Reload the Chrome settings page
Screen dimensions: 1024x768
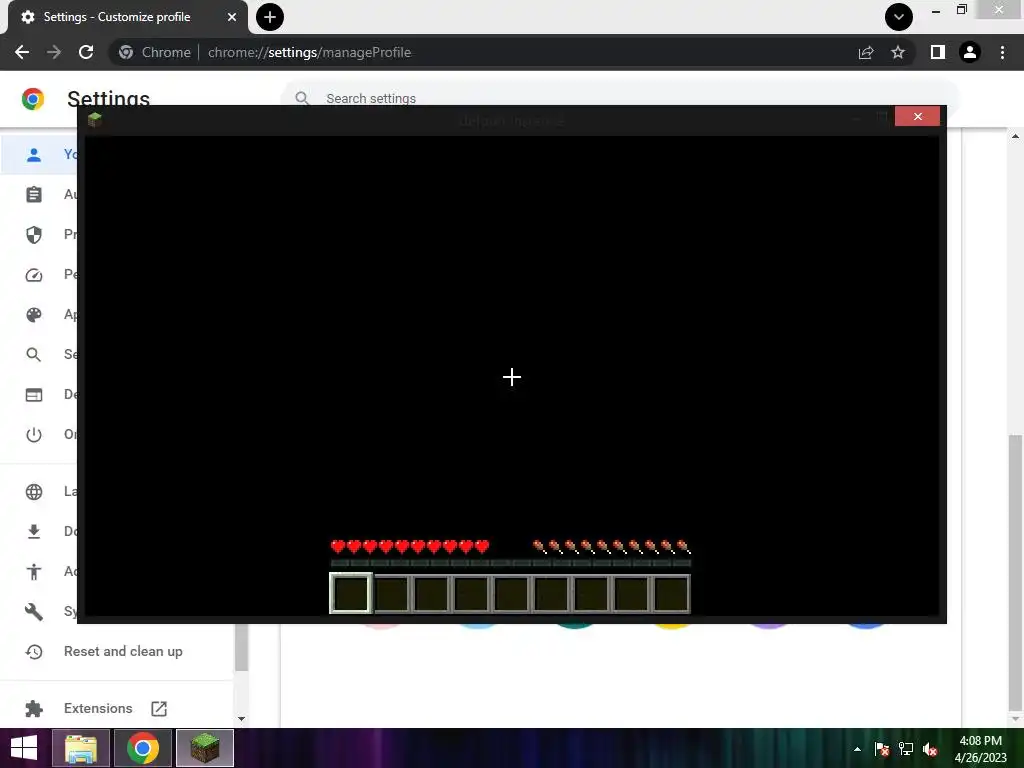click(x=86, y=52)
